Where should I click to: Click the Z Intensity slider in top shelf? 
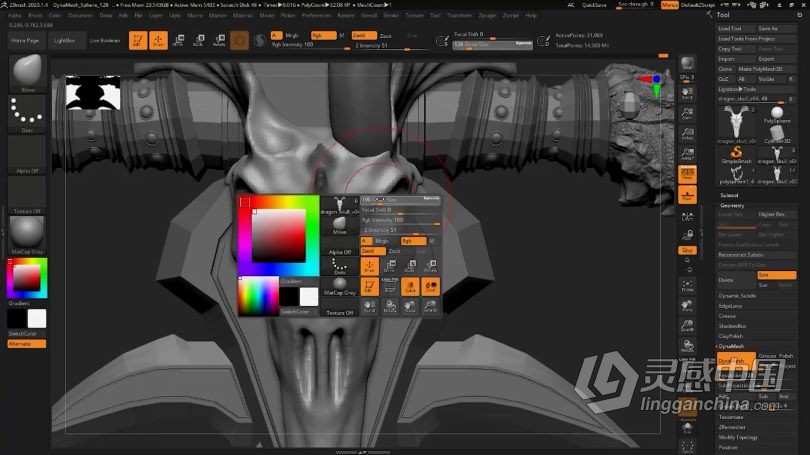tap(391, 45)
